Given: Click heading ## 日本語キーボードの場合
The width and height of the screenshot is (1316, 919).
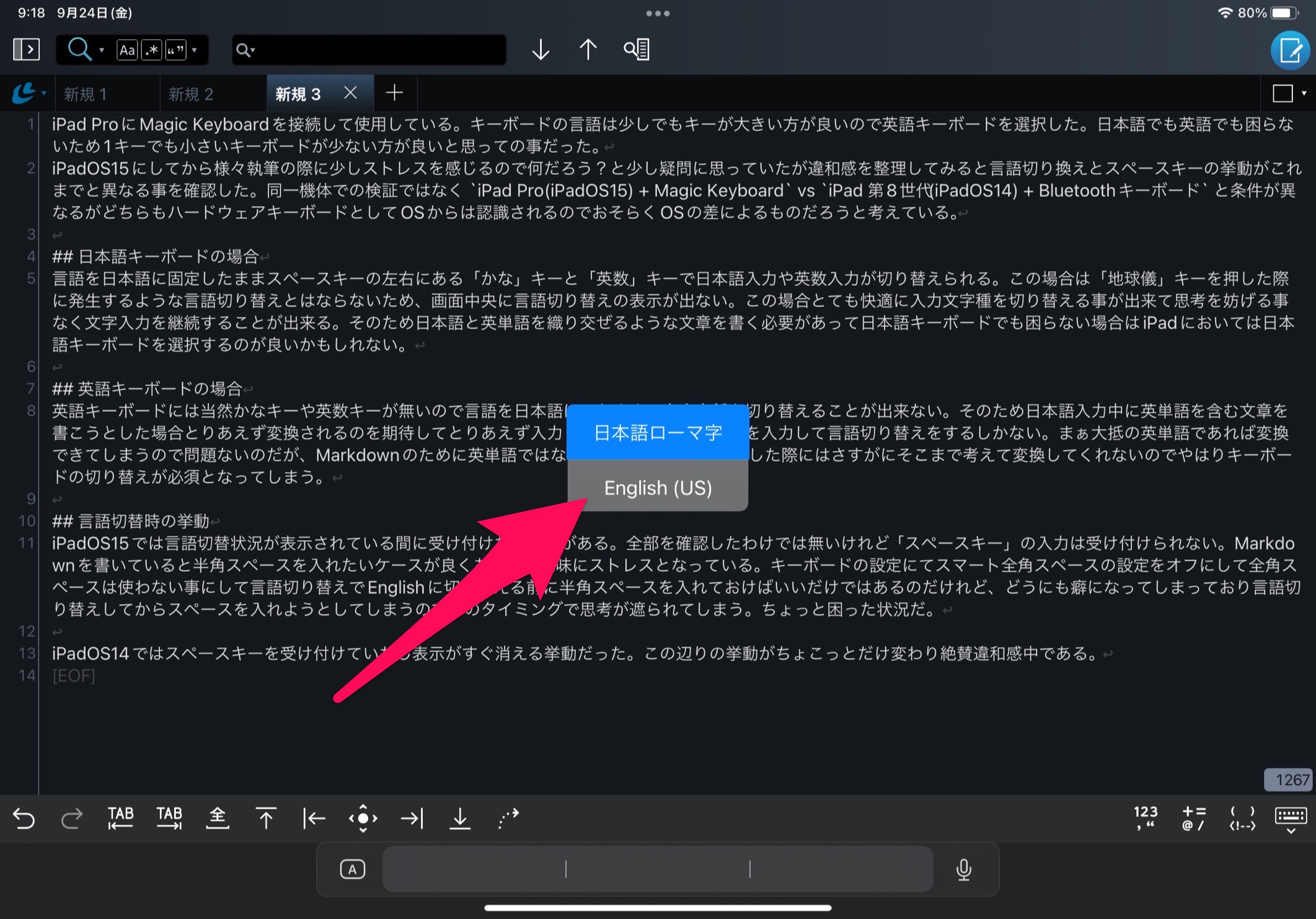Looking at the screenshot, I should point(156,256).
